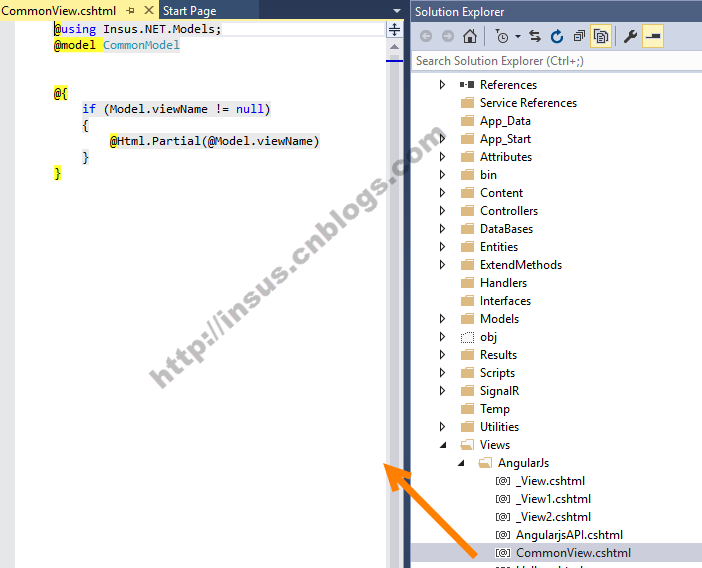Click the Controllers folder label
Viewport: 702px width, 568px height.
(x=509, y=210)
